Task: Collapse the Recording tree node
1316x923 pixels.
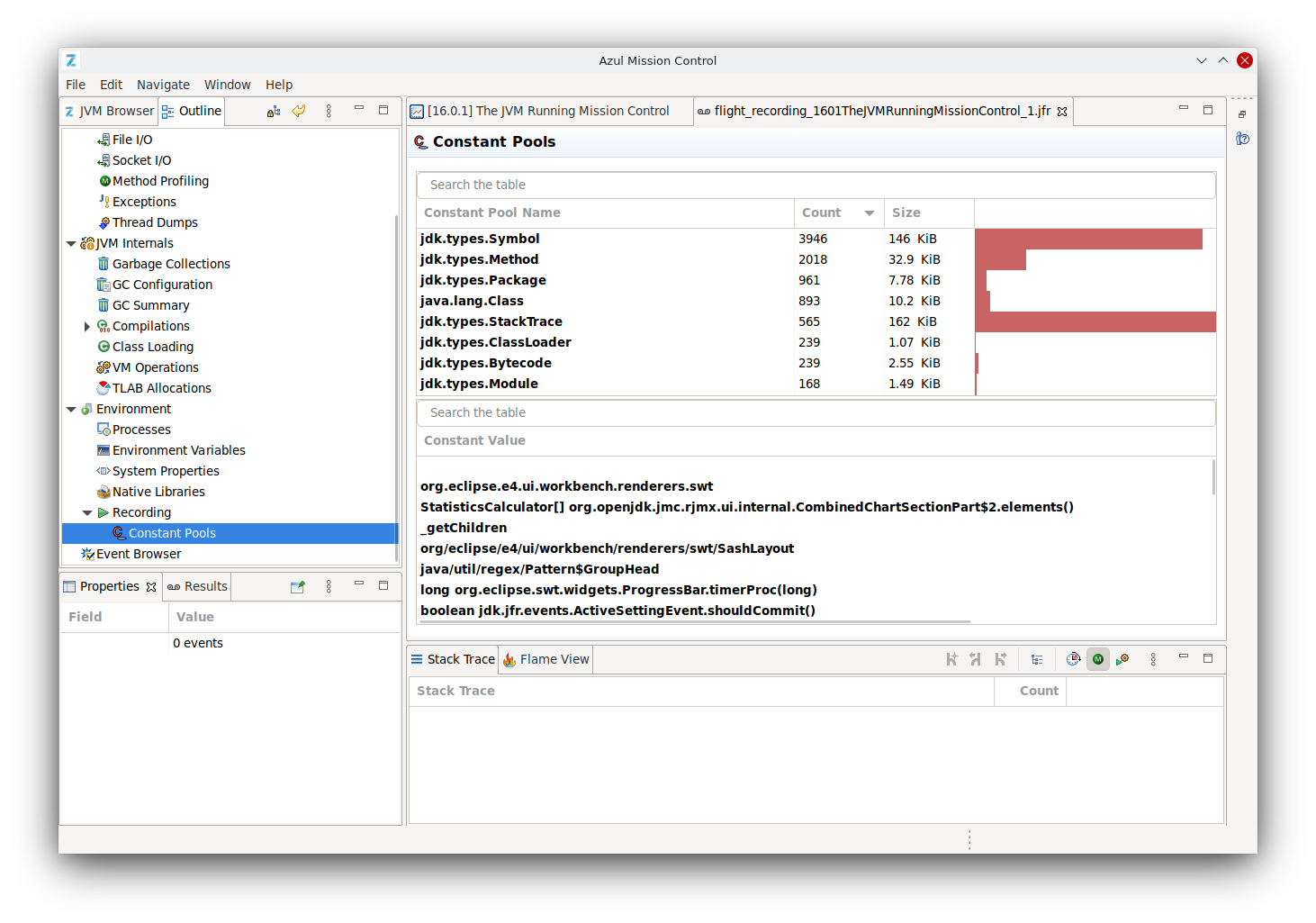Action: (x=87, y=512)
